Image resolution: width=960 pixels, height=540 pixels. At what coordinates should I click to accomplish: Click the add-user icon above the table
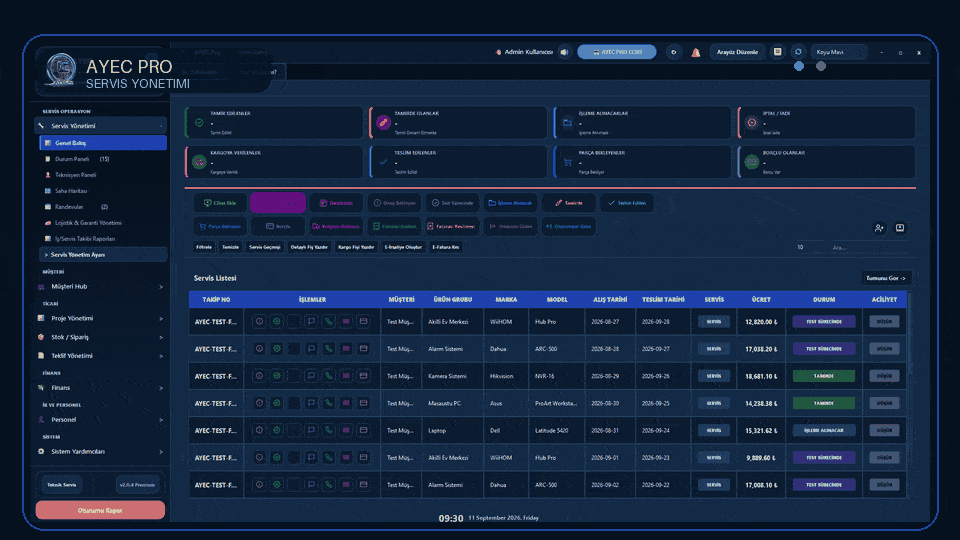pyautogui.click(x=879, y=228)
